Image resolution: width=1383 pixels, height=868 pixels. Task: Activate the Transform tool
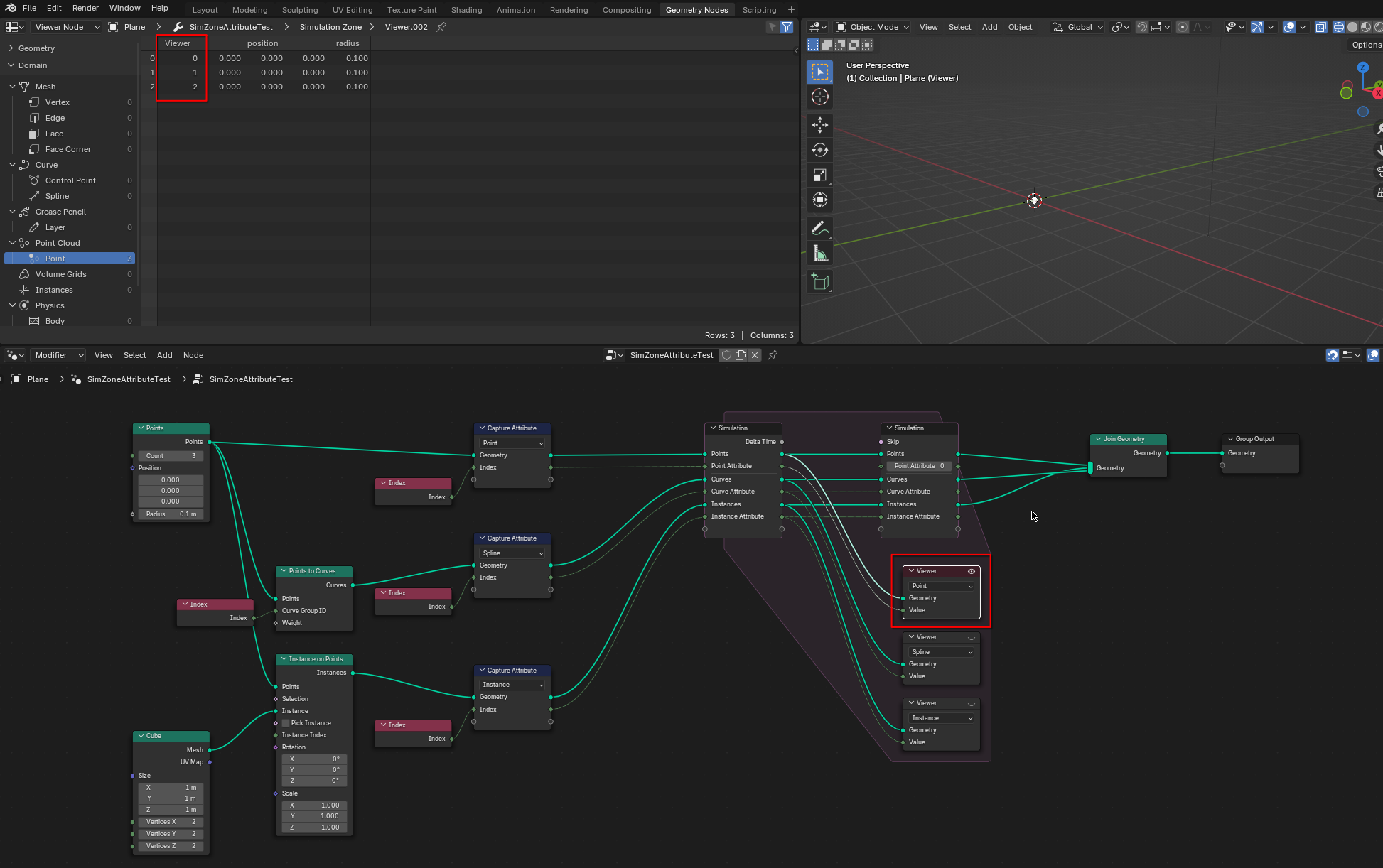[x=819, y=200]
